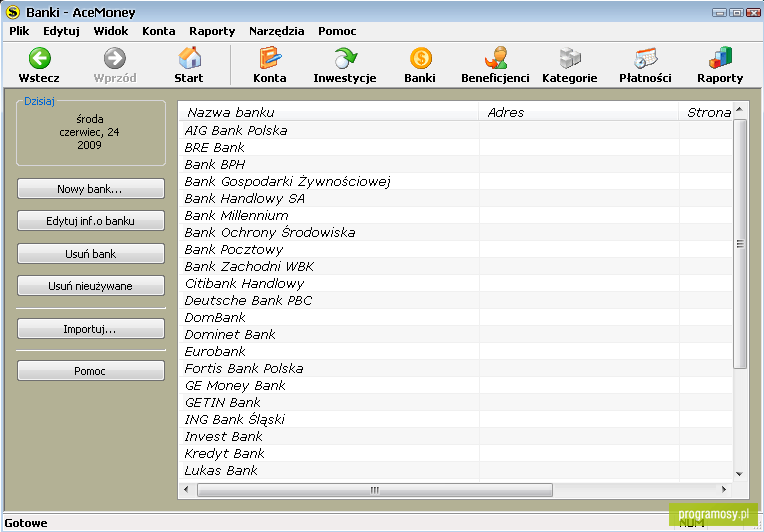This screenshot has height=532, width=764.
Task: Click the vertical scrollbar down arrow
Action: (x=740, y=474)
